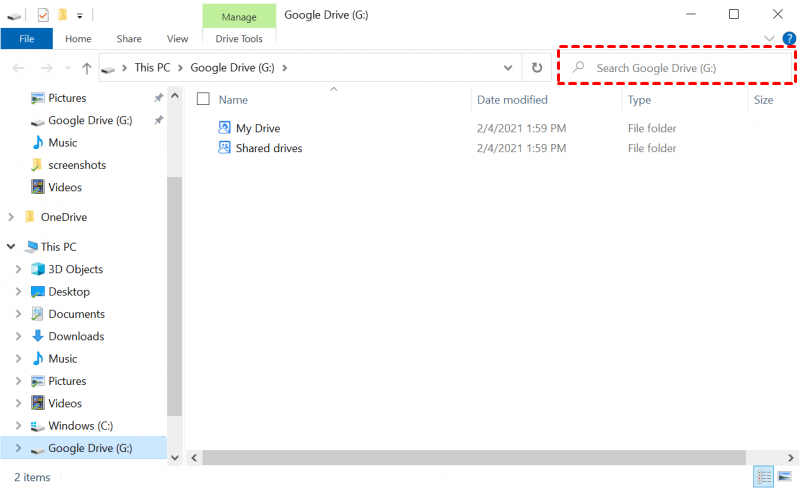Click in the Search Google Drive (G:) field

point(677,68)
